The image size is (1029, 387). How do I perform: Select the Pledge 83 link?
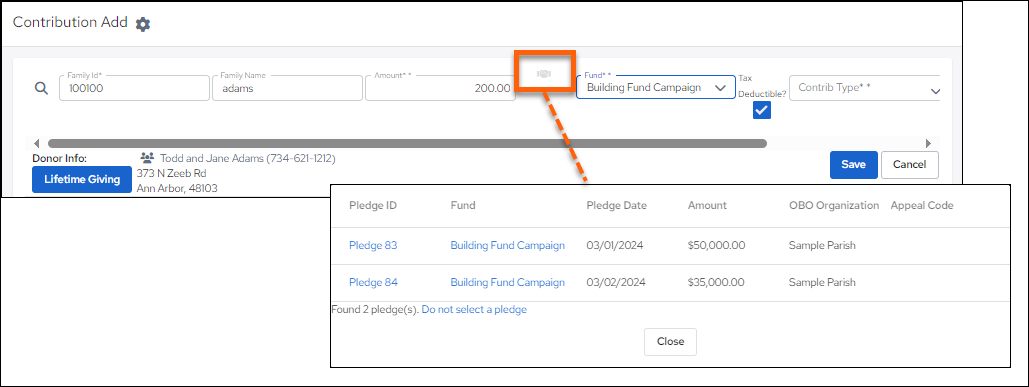point(373,245)
